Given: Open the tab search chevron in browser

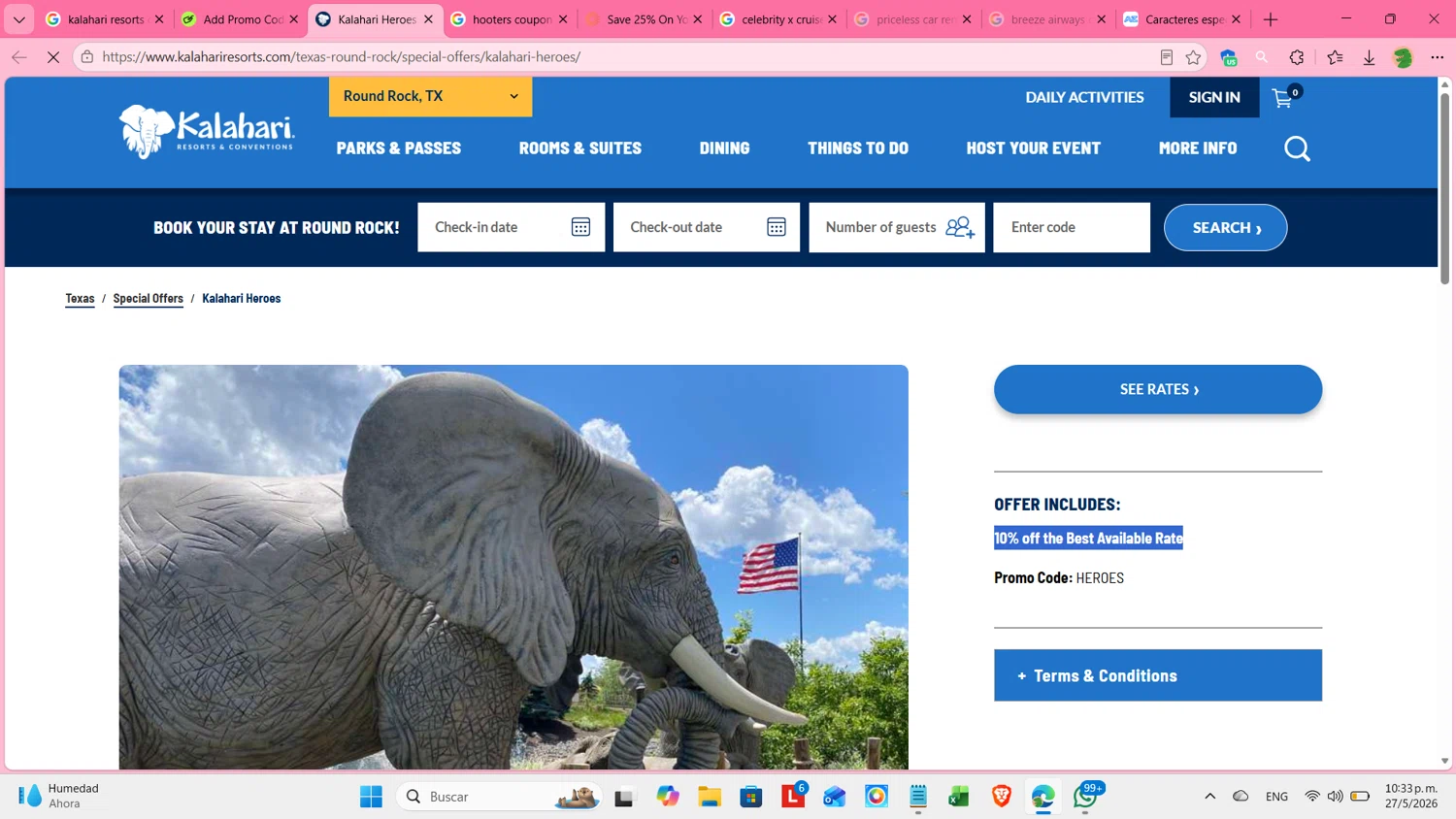Looking at the screenshot, I should pos(19,19).
